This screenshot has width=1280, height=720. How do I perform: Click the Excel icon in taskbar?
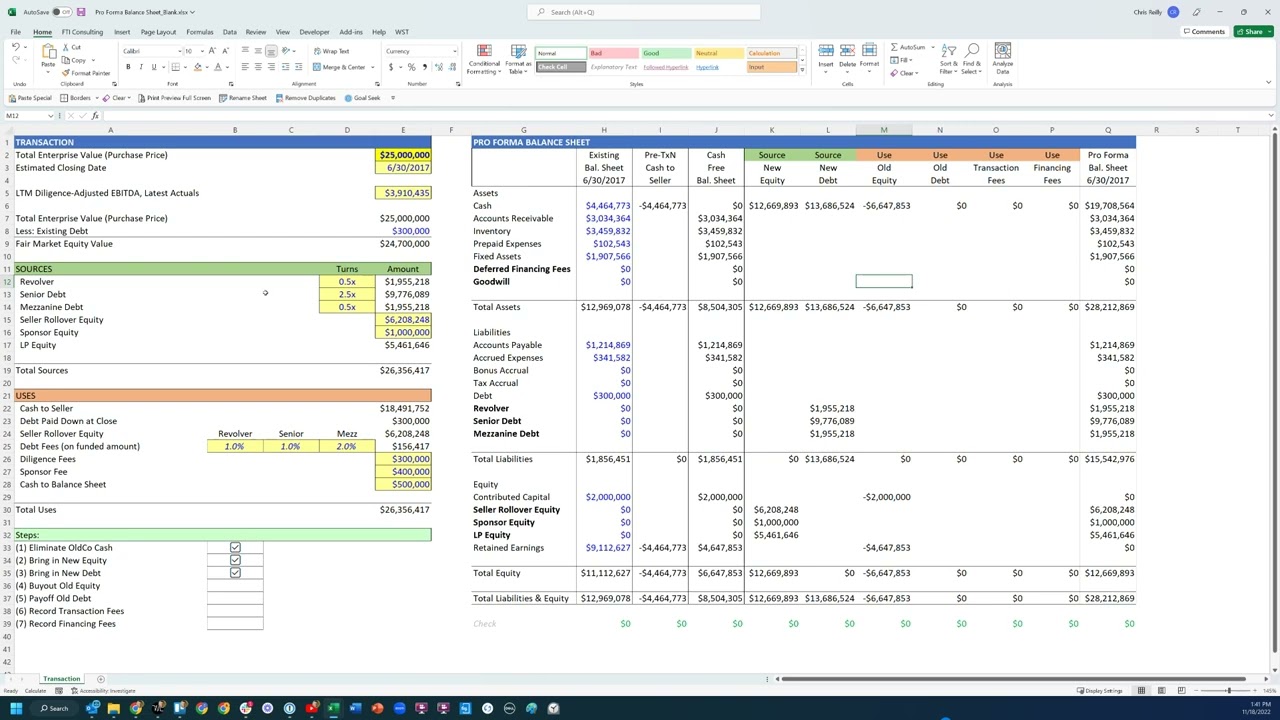[x=333, y=709]
